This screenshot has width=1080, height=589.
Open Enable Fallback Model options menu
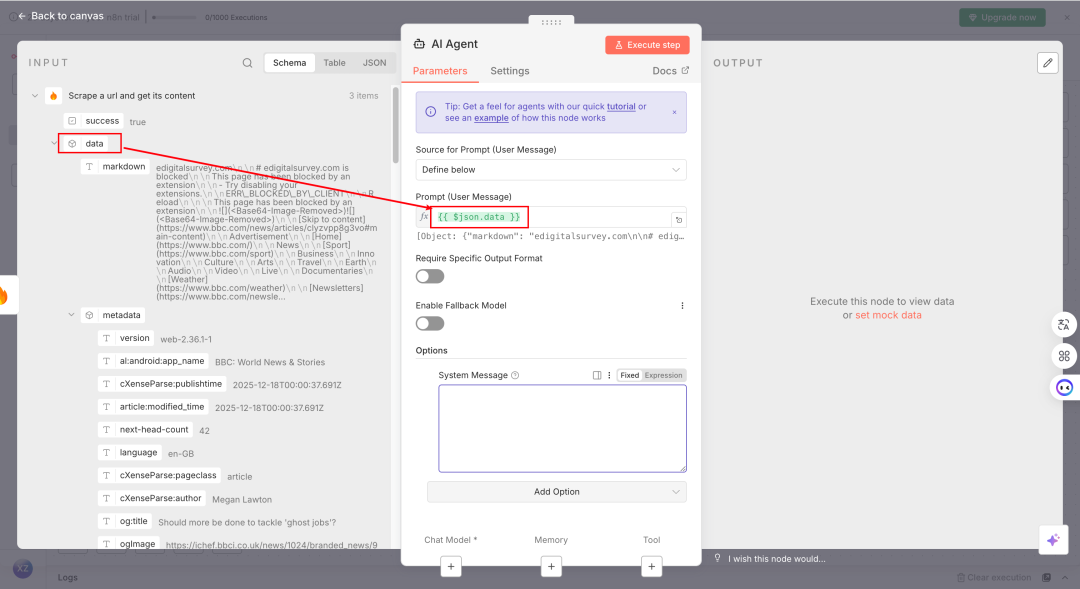(x=682, y=306)
